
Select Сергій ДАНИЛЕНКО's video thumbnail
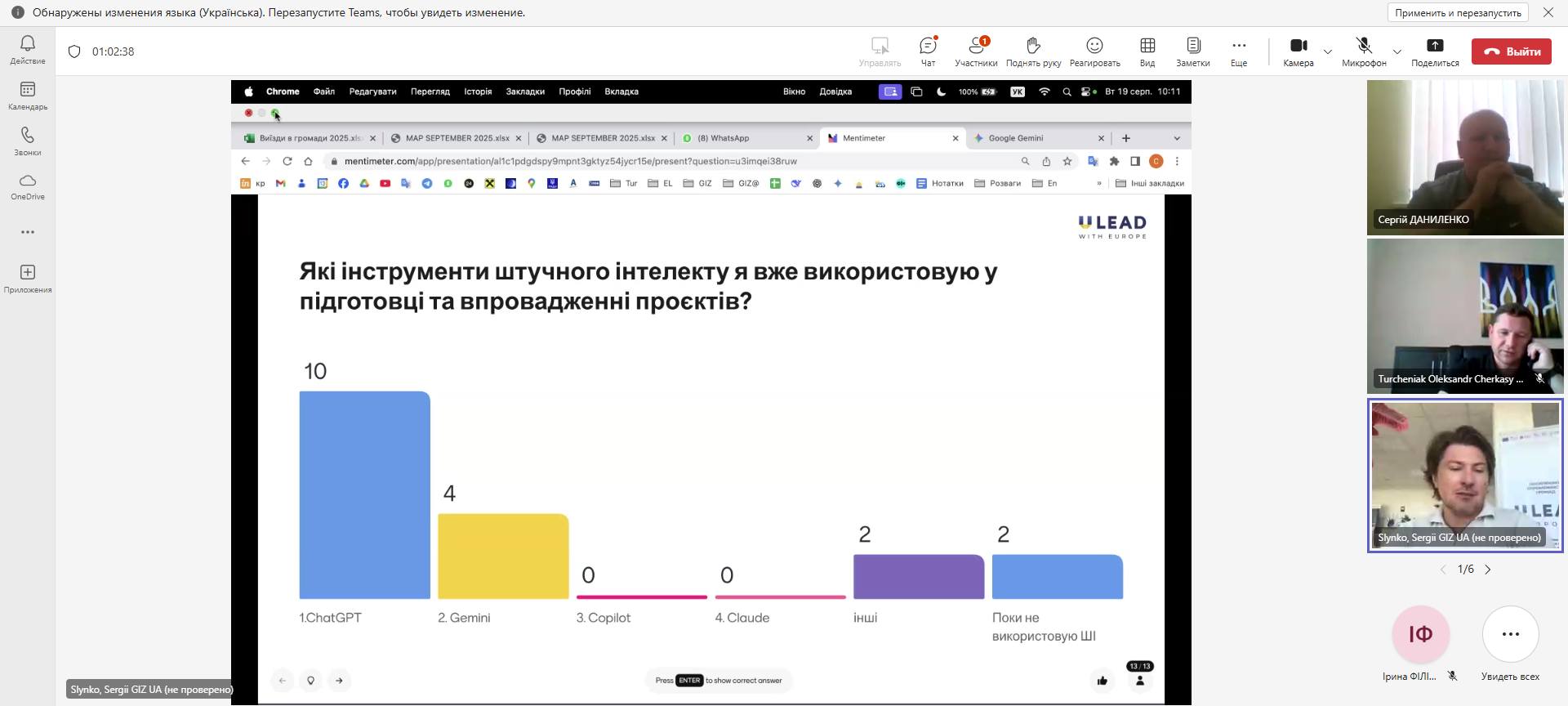1465,157
